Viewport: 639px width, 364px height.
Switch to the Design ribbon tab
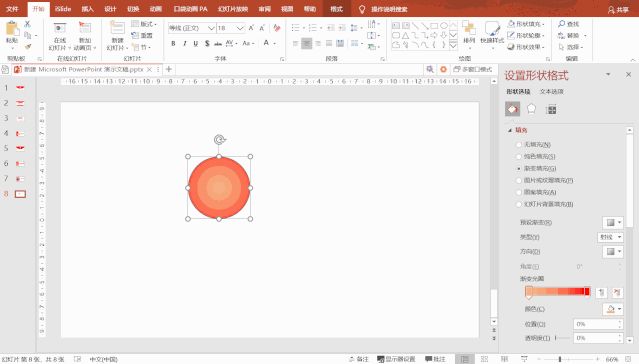[x=110, y=9]
